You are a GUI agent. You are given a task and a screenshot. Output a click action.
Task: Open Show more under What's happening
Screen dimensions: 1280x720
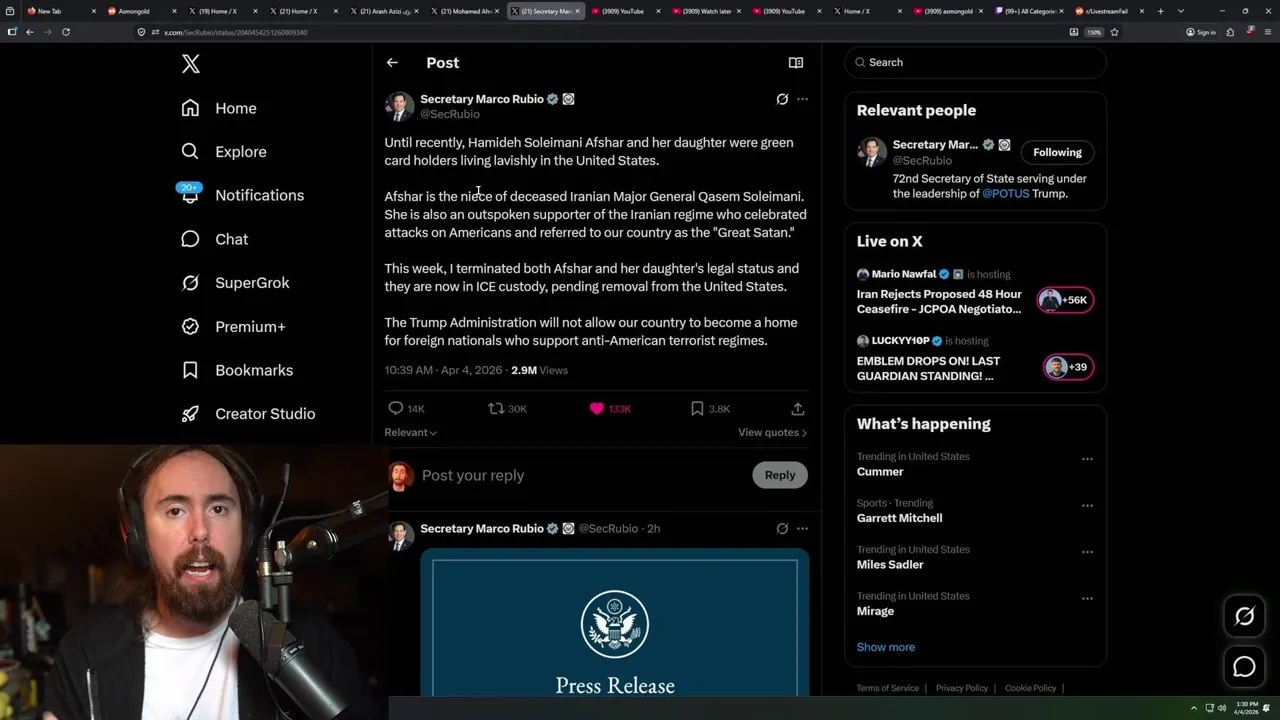pos(885,647)
